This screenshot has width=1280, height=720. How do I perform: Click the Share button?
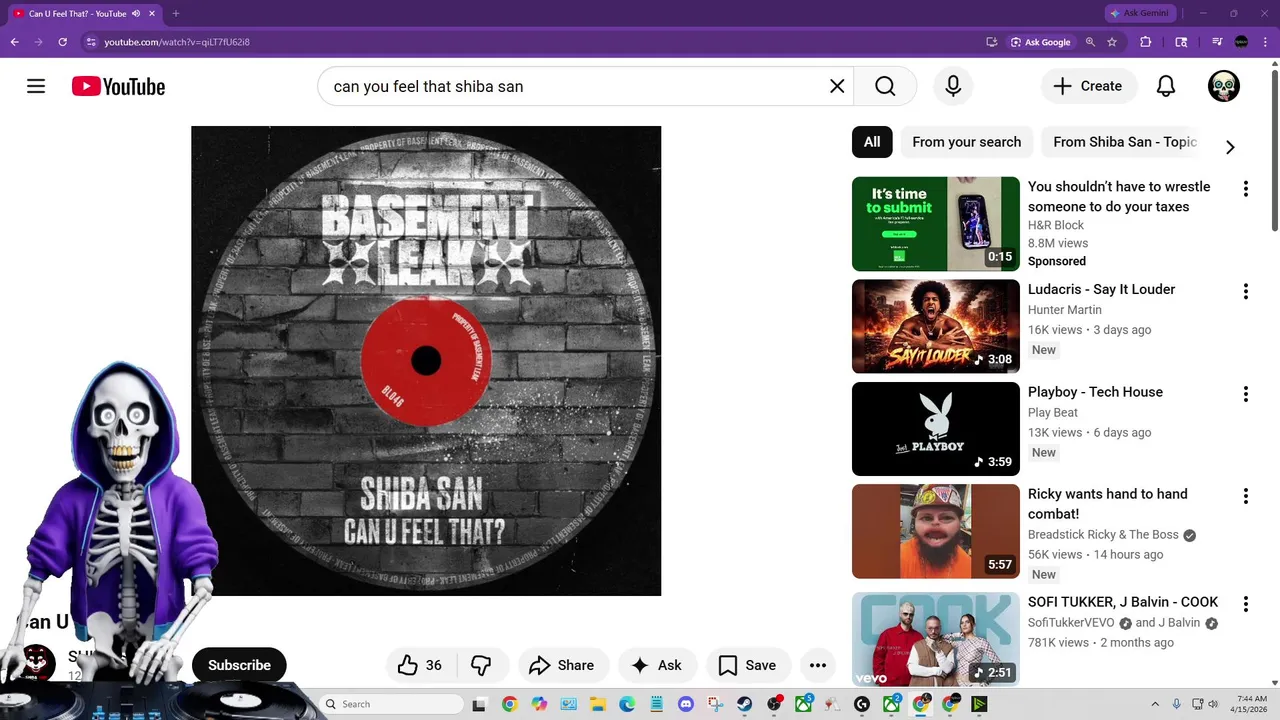562,665
